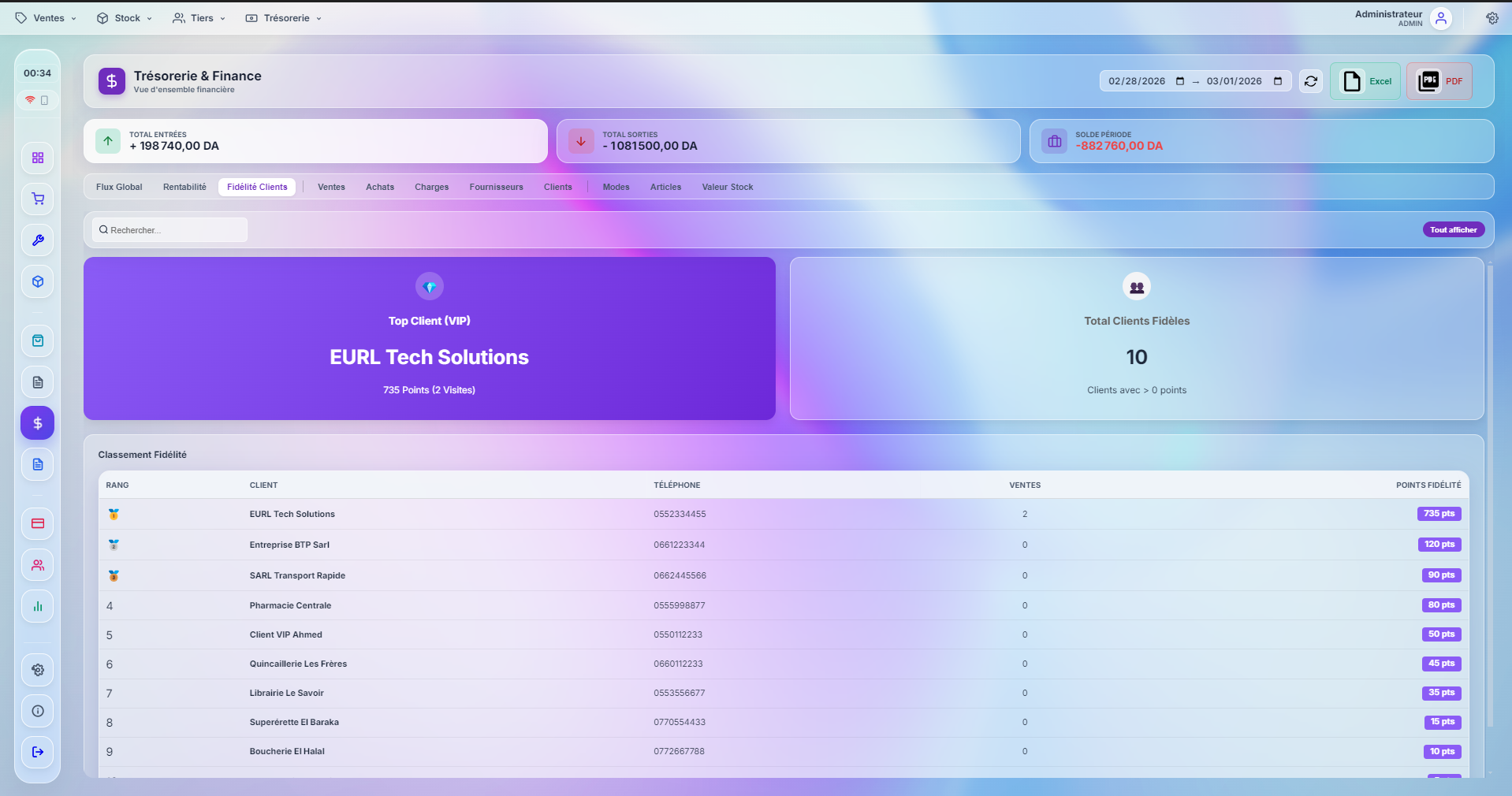
Task: Switch to the Flux Global tab
Action: click(x=118, y=187)
